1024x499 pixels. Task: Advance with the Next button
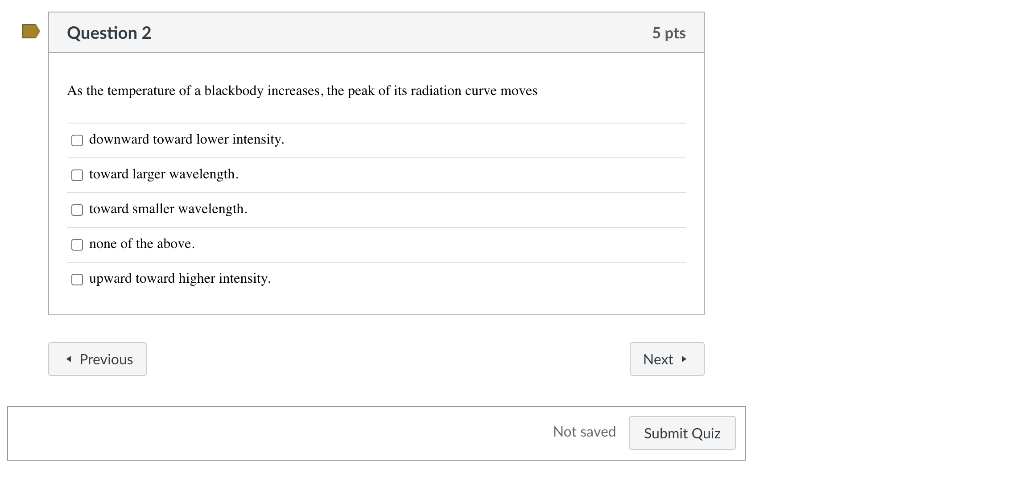point(666,359)
